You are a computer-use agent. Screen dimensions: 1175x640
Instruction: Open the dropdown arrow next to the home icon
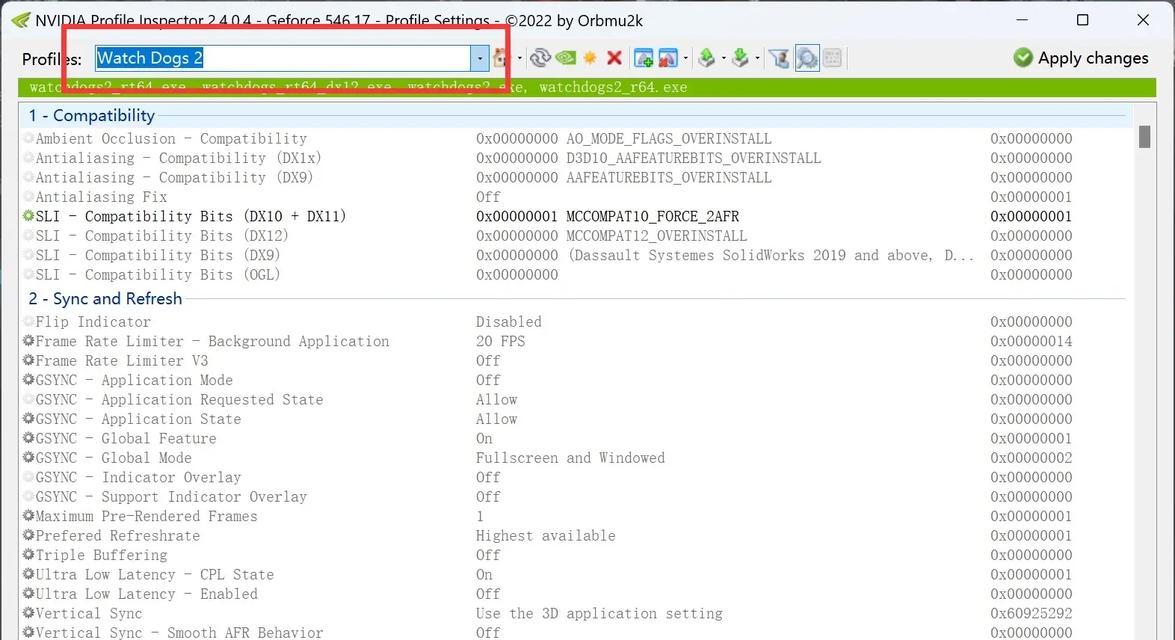pos(520,58)
